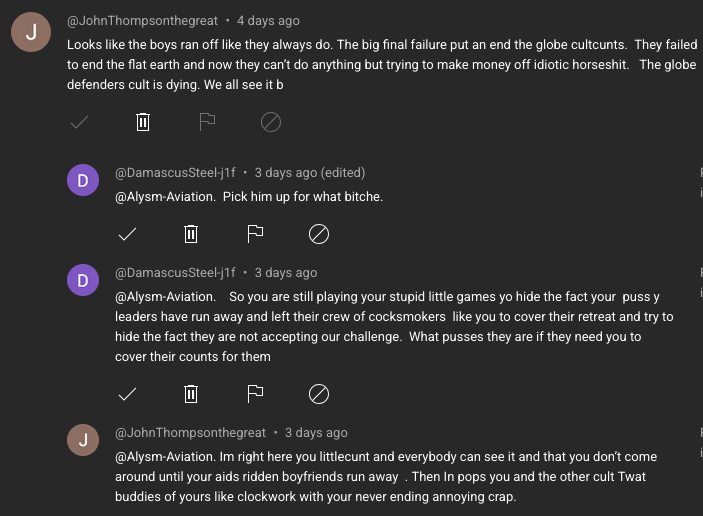The image size is (703, 516).
Task: Report the 'Pick him up' reply with flag
Action: [x=255, y=234]
